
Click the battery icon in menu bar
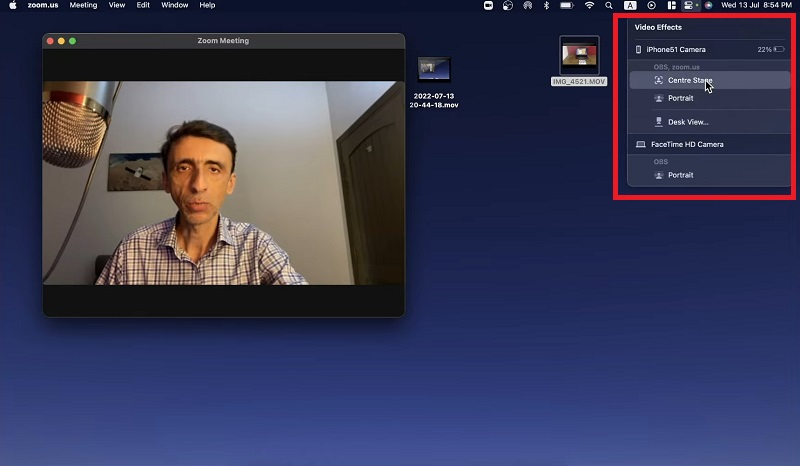tap(567, 5)
